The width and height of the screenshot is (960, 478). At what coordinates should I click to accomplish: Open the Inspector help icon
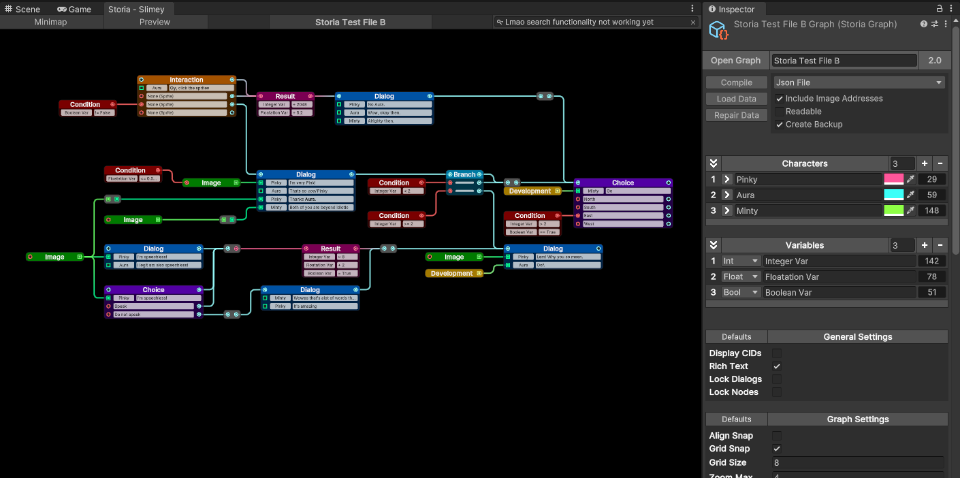[x=923, y=23]
